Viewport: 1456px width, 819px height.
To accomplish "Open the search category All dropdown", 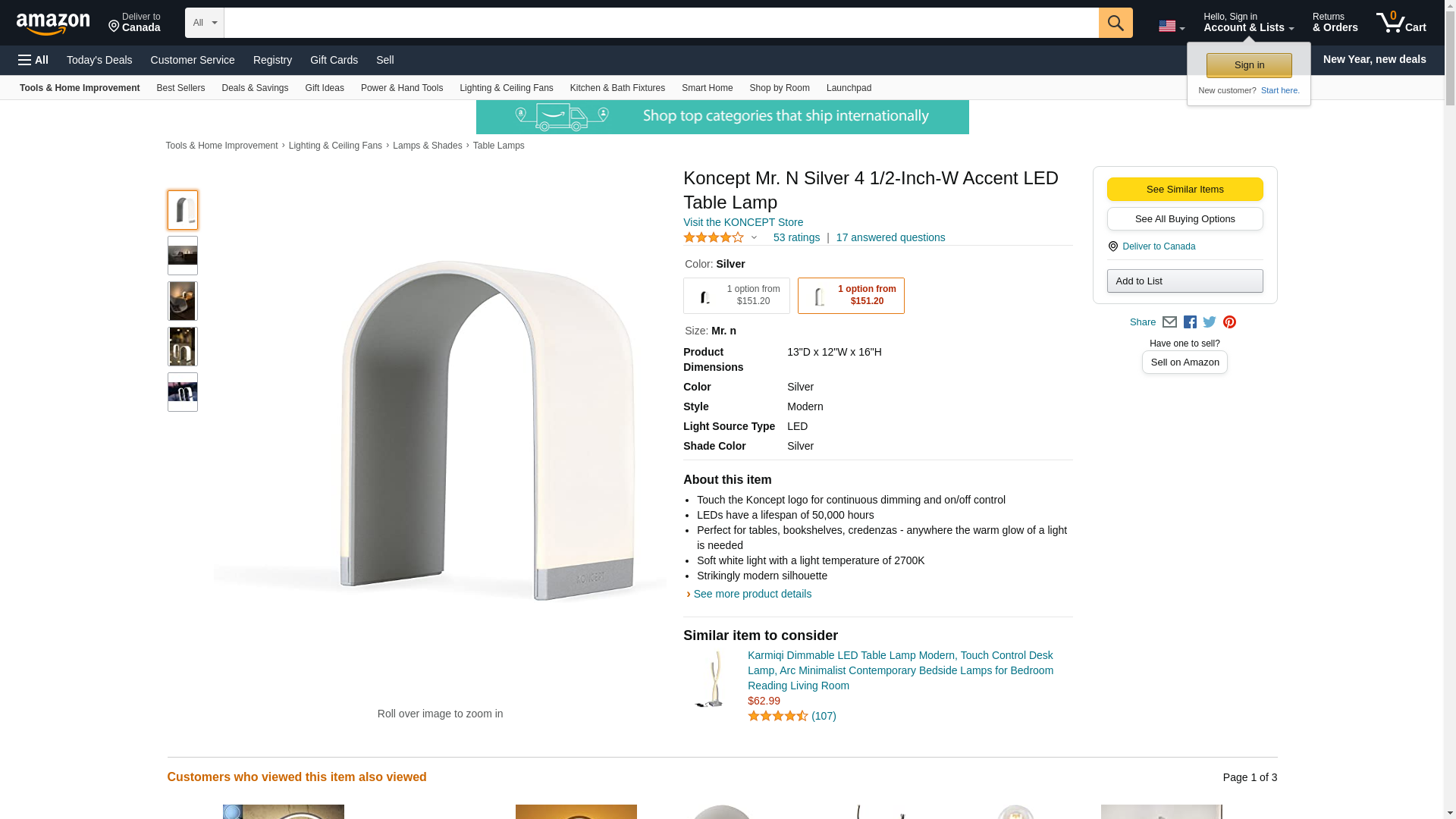I will pyautogui.click(x=204, y=23).
